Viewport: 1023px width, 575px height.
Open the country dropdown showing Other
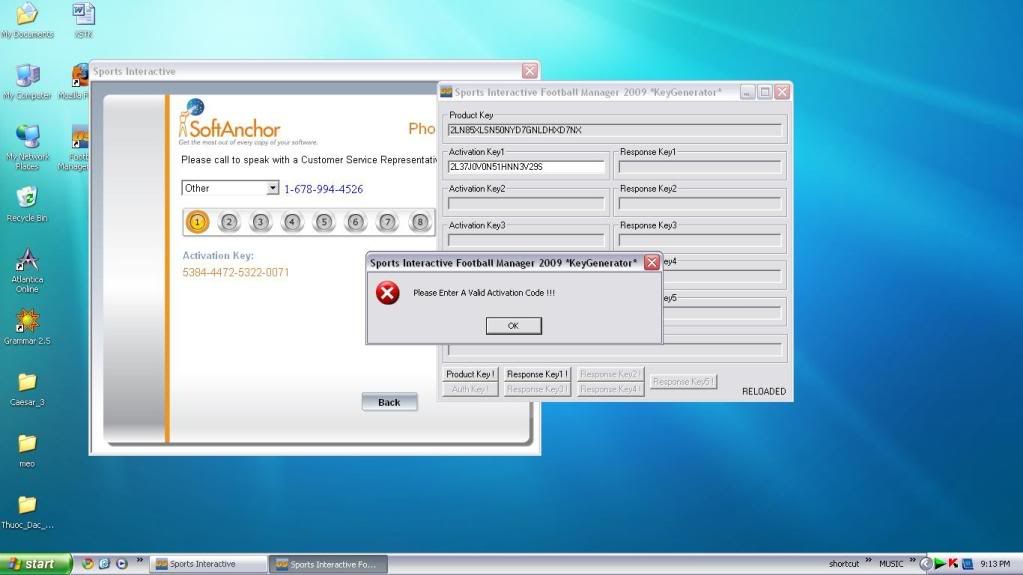tap(272, 188)
